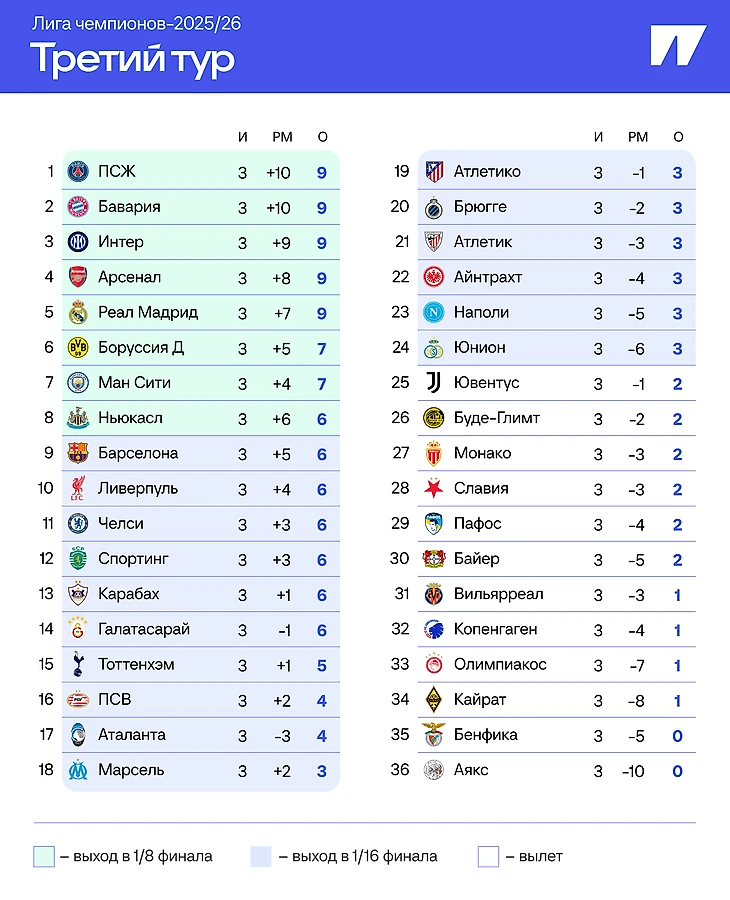730x900 pixels.
Task: Click the 'О' column header on right
Action: pyautogui.click(x=678, y=137)
